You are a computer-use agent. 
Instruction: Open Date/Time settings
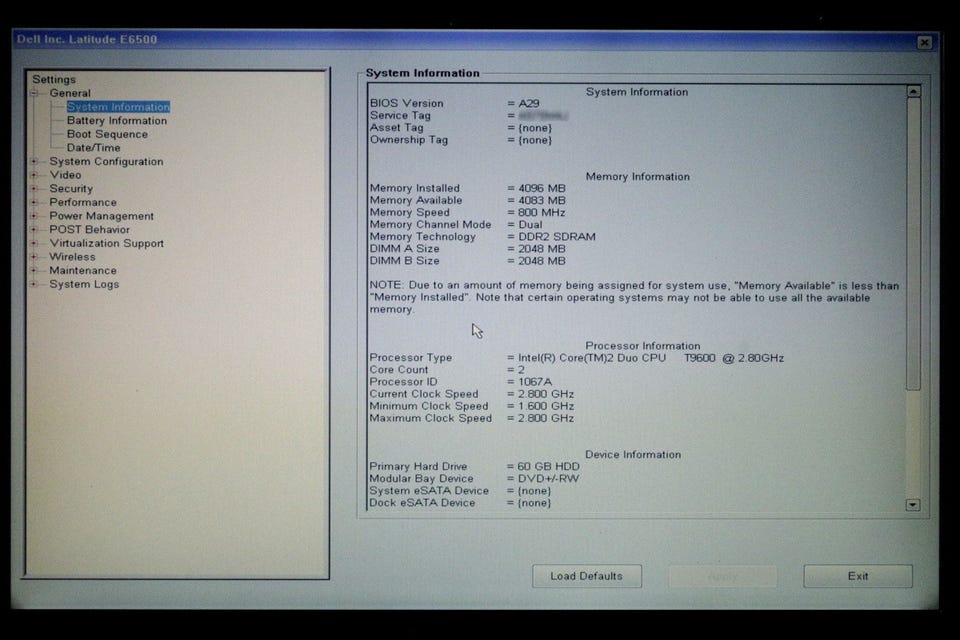point(94,148)
